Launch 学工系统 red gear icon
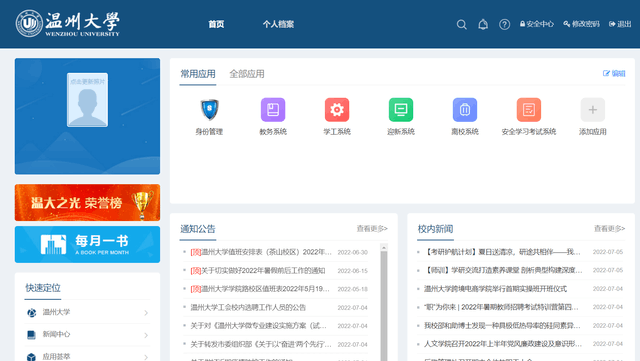 (337, 110)
